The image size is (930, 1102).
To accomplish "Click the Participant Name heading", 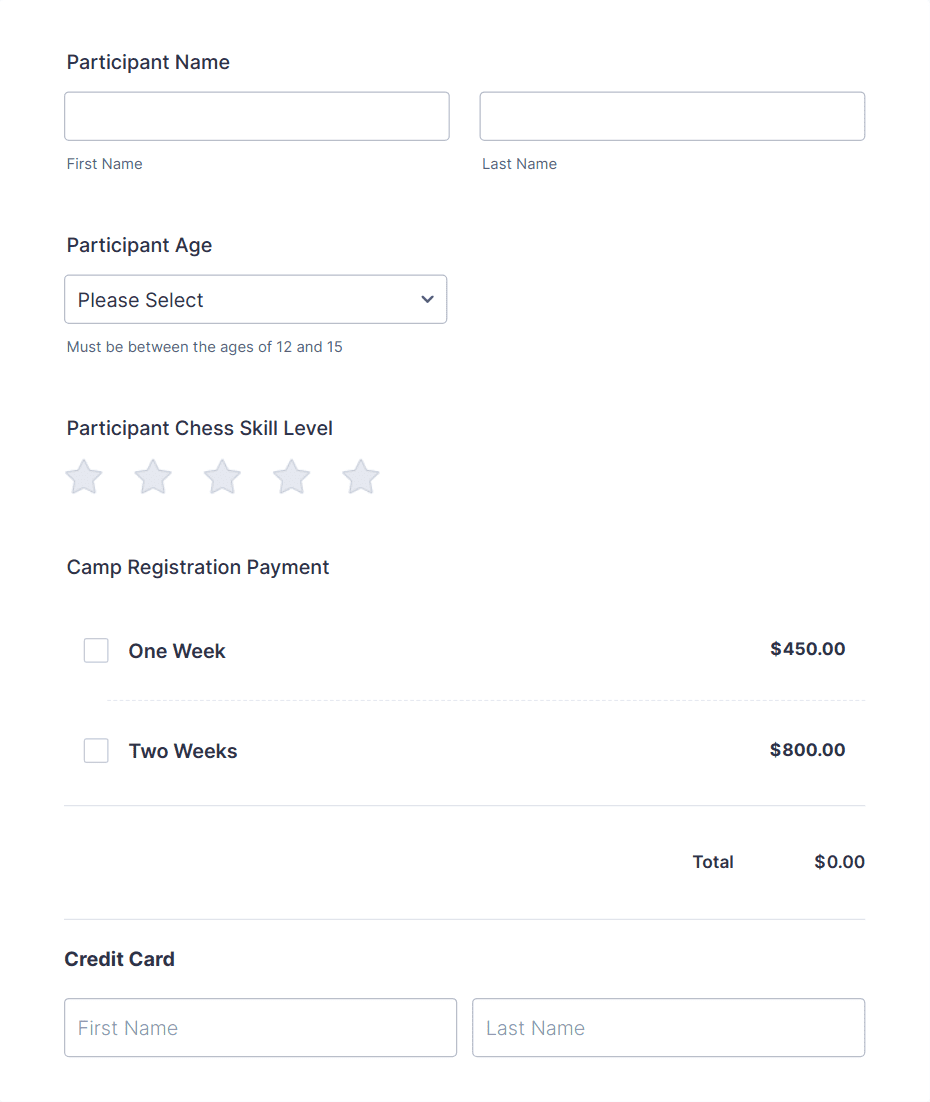I will coord(147,62).
